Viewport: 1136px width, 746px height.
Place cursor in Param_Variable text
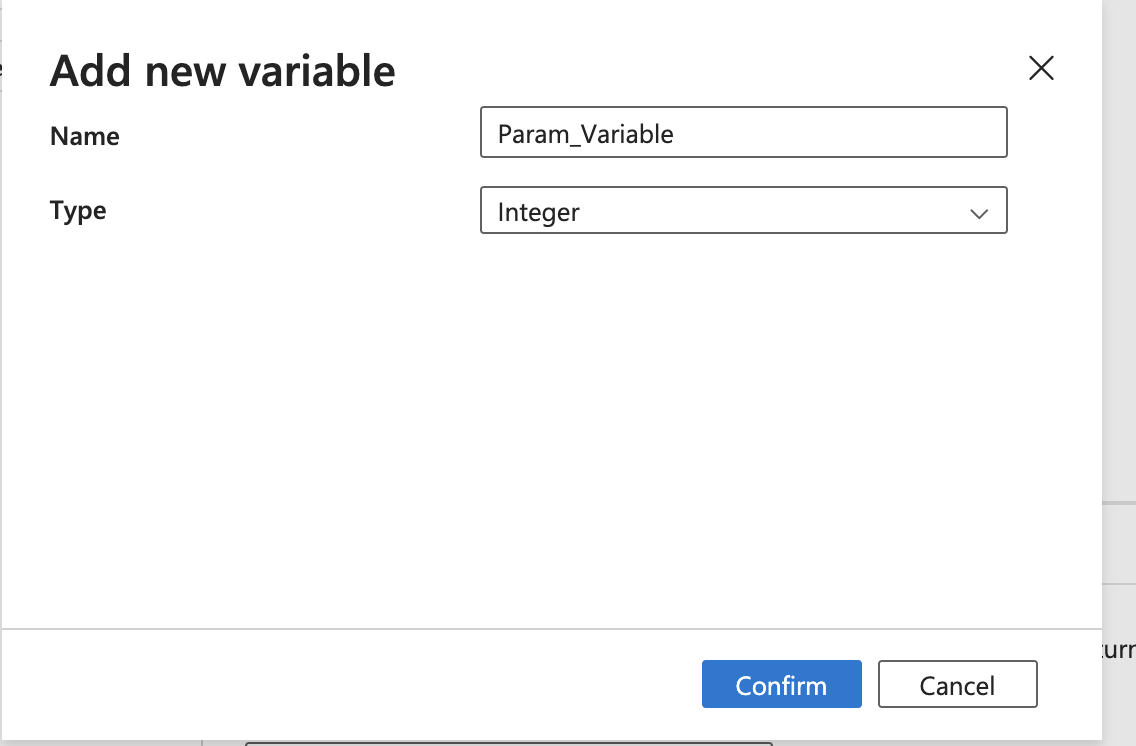(585, 134)
